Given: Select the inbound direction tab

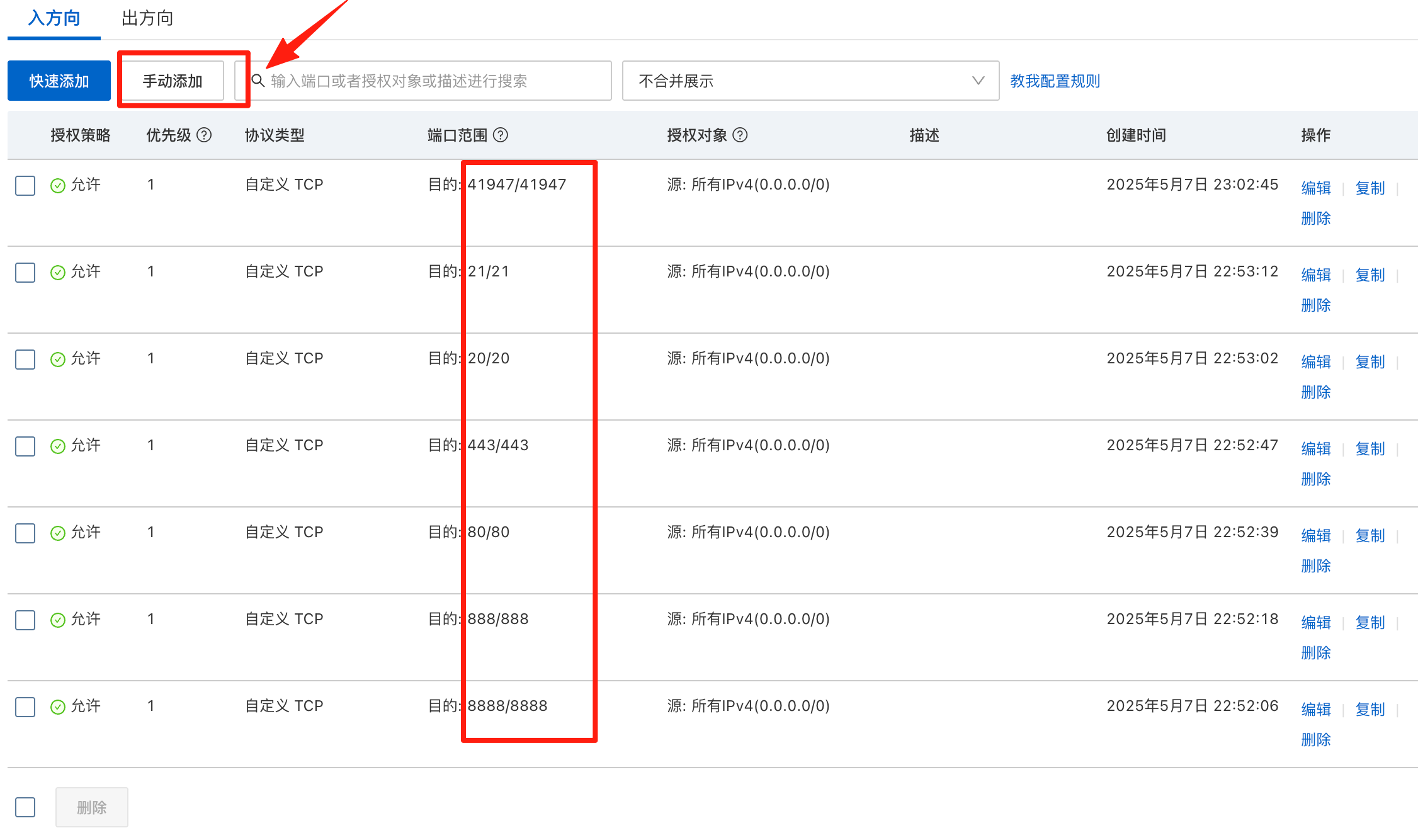Looking at the screenshot, I should pyautogui.click(x=54, y=18).
